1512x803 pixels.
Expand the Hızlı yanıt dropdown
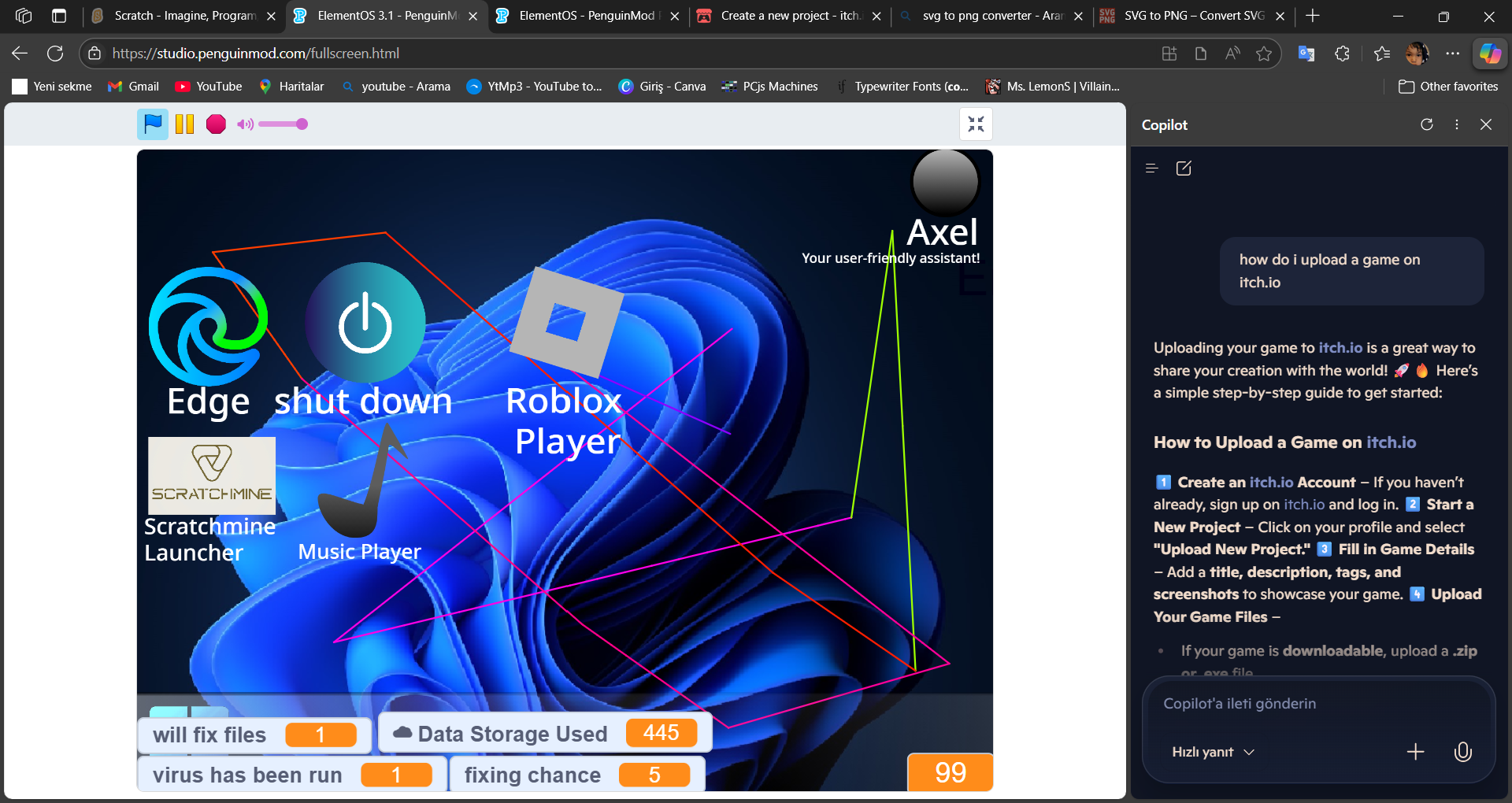(x=1213, y=752)
